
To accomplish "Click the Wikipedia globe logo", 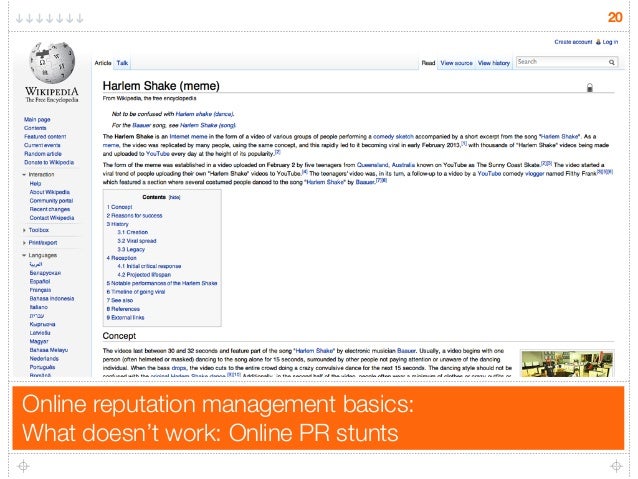I will click(x=52, y=63).
